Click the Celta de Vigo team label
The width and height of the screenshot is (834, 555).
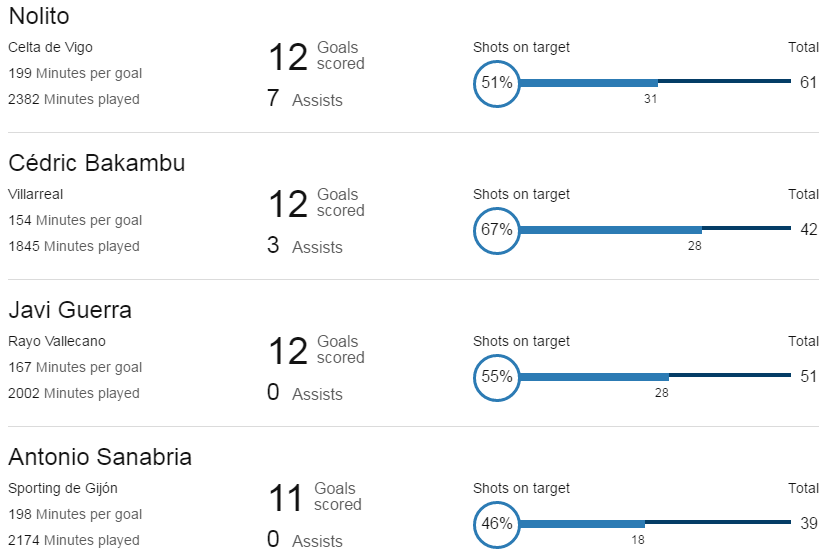click(x=51, y=47)
